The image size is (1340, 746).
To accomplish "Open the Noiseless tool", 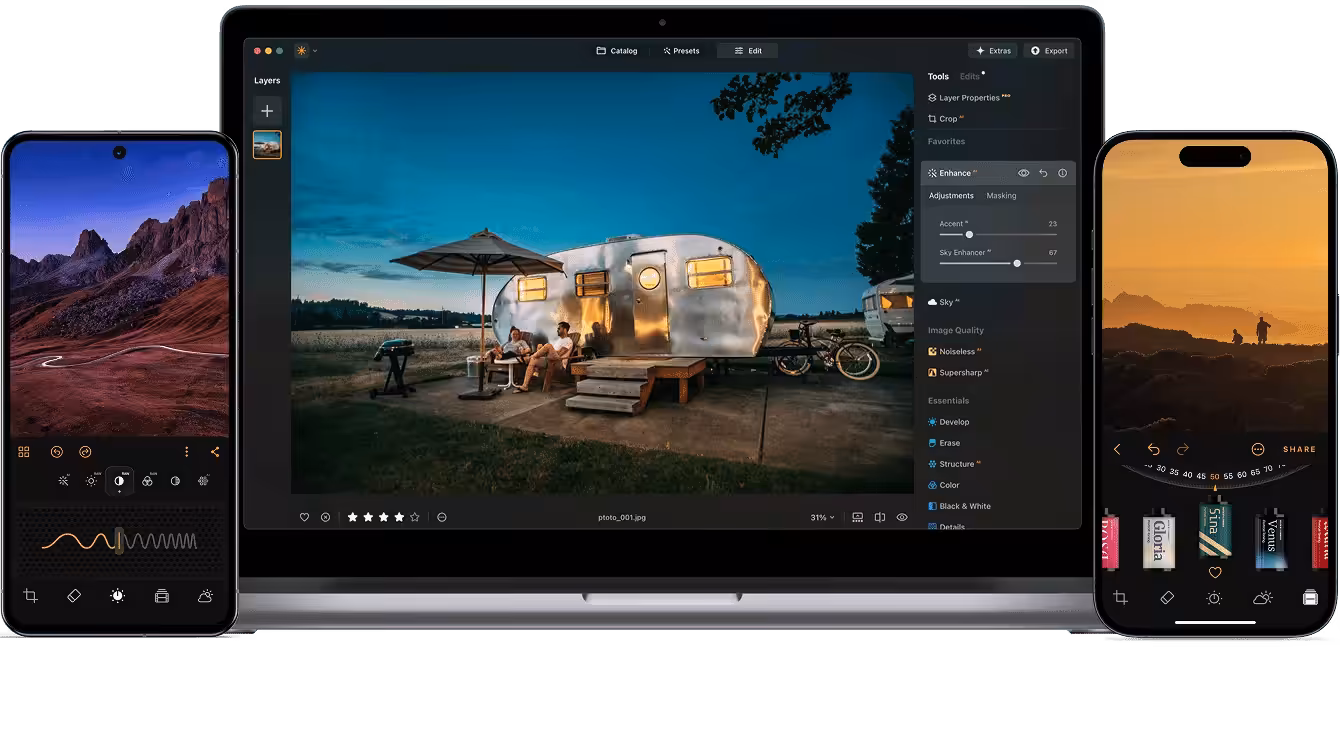I will click(x=956, y=351).
